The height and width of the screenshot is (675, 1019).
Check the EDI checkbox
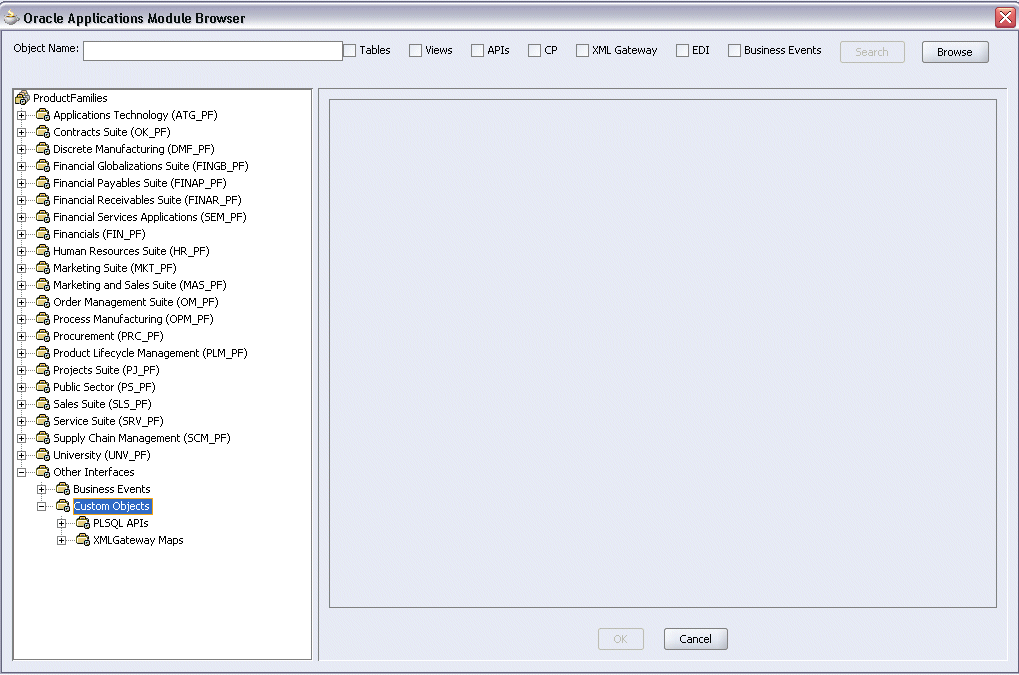coord(682,51)
